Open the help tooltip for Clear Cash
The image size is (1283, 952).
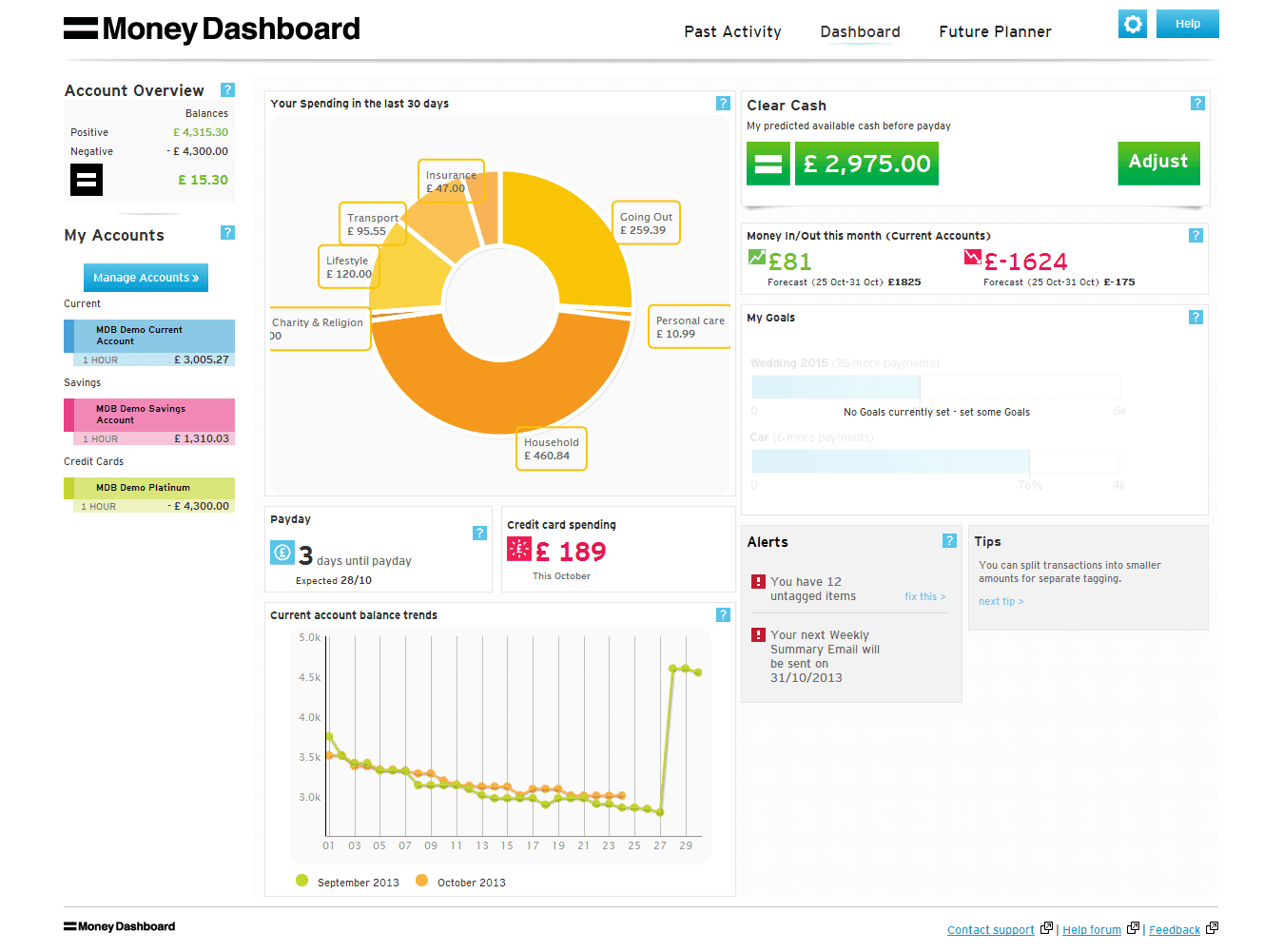[x=1197, y=103]
